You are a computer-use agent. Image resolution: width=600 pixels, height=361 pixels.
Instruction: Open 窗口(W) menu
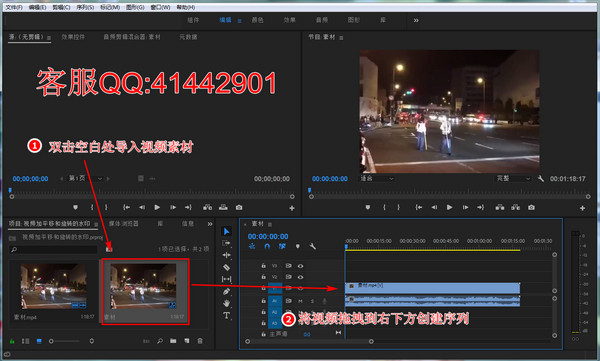coord(160,7)
